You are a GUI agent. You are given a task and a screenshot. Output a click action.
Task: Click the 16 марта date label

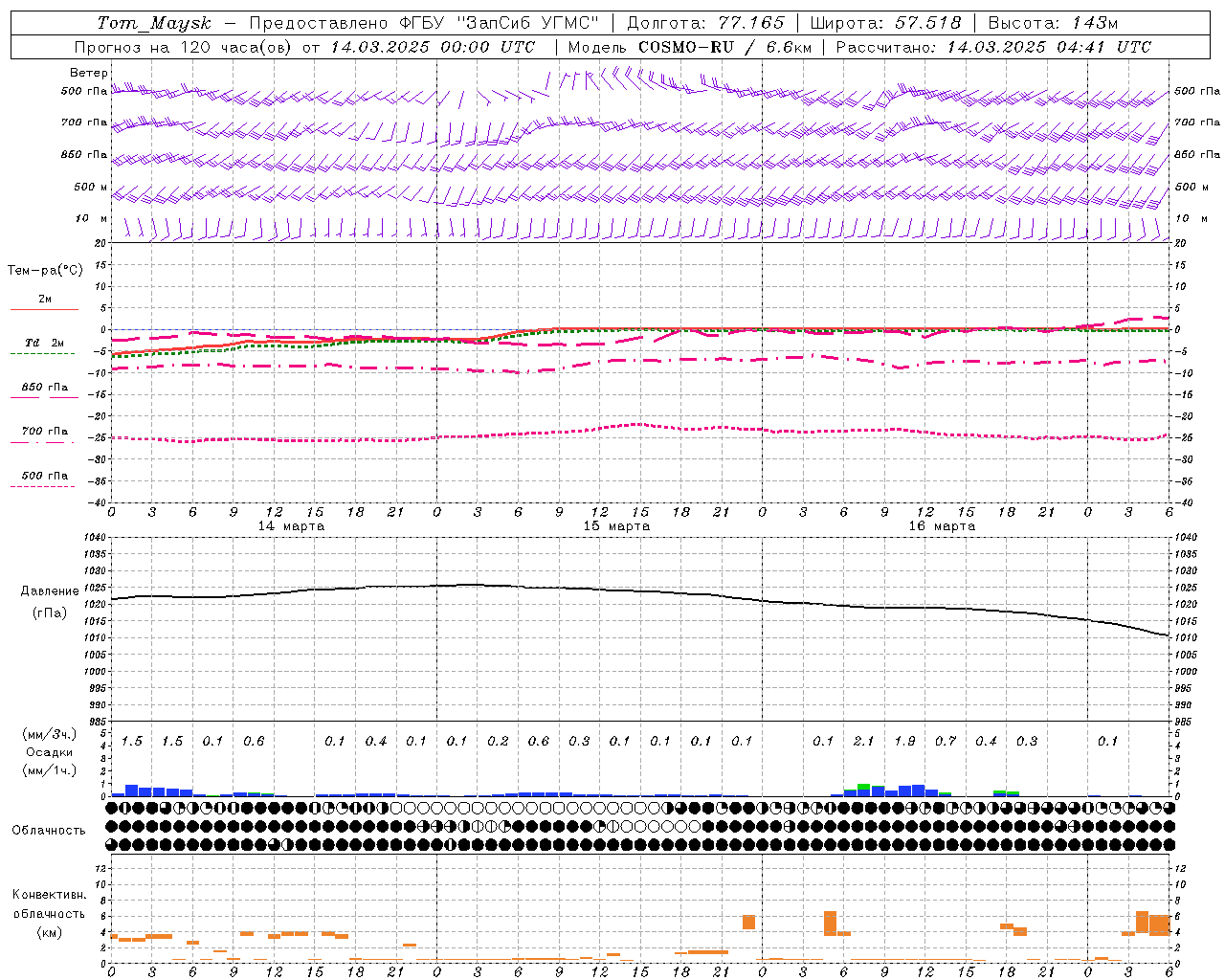(943, 526)
